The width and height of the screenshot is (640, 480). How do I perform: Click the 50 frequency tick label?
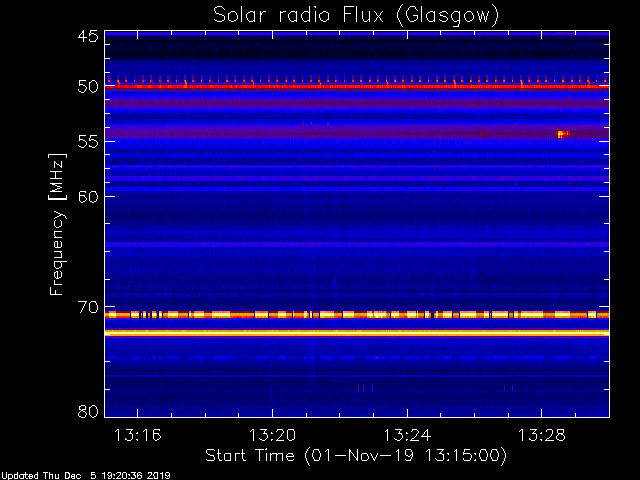(x=88, y=87)
